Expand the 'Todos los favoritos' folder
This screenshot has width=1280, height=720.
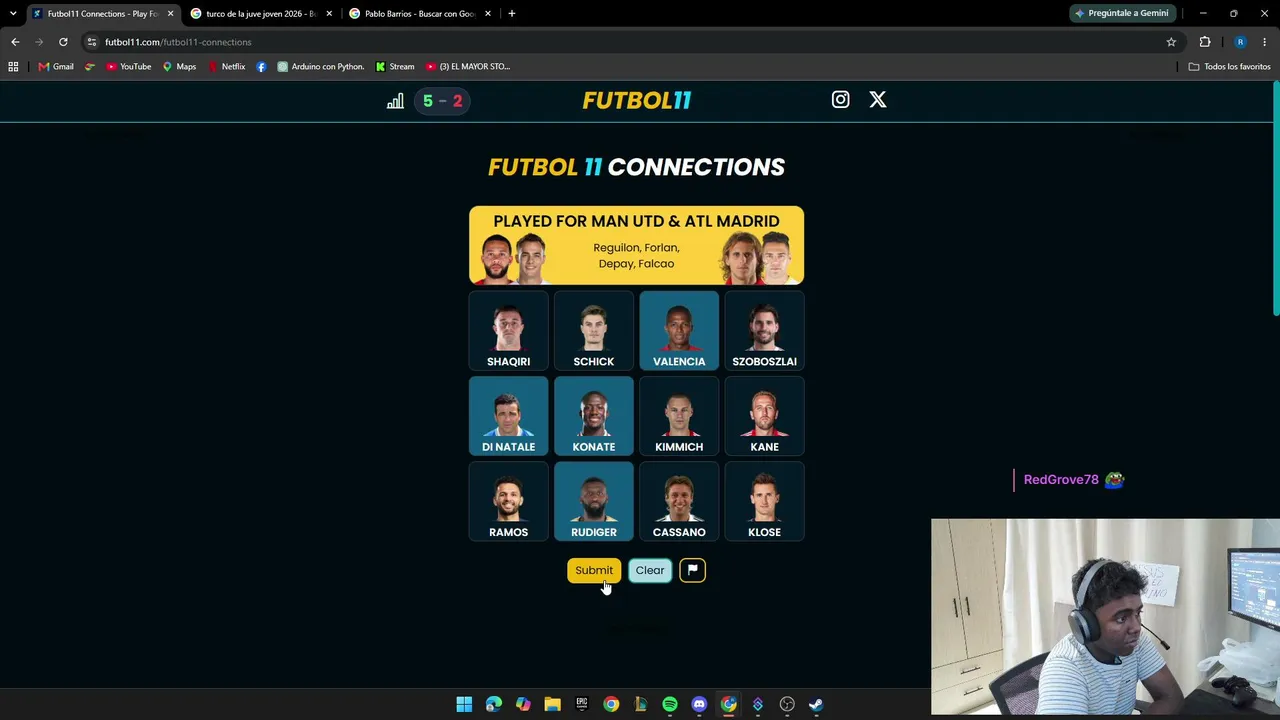(x=1229, y=67)
